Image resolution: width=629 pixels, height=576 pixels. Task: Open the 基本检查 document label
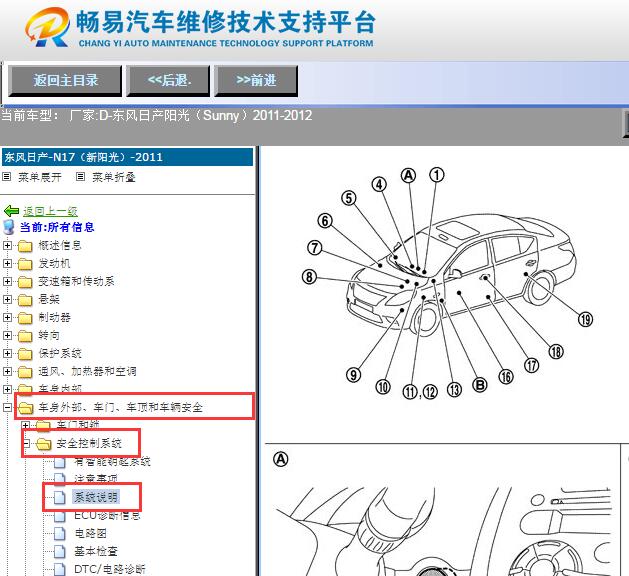(96, 552)
